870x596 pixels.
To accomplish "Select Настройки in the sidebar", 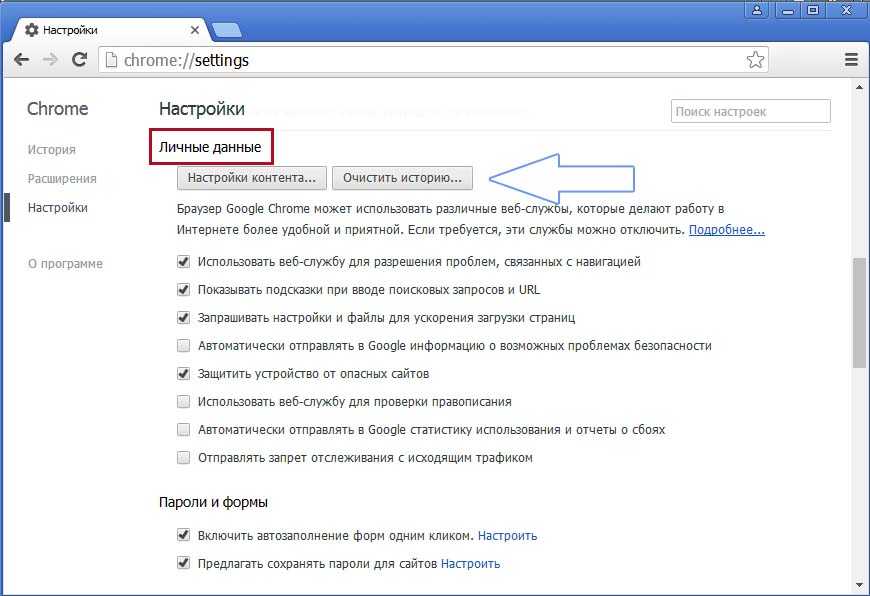I will pos(58,208).
